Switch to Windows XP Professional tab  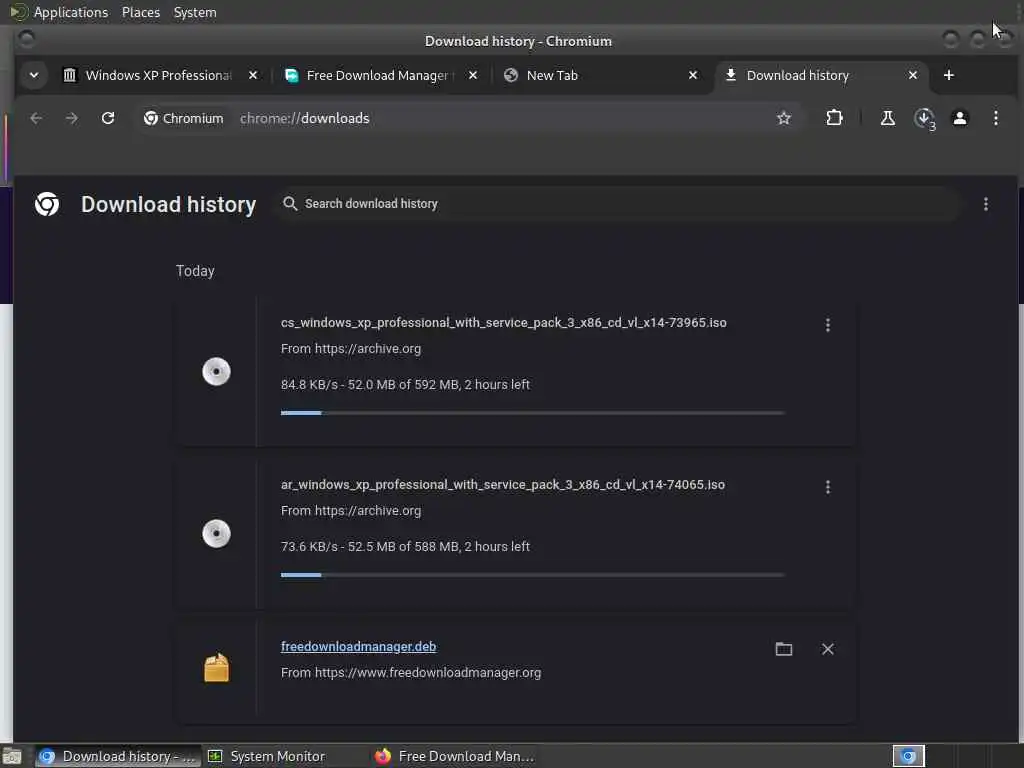159,75
